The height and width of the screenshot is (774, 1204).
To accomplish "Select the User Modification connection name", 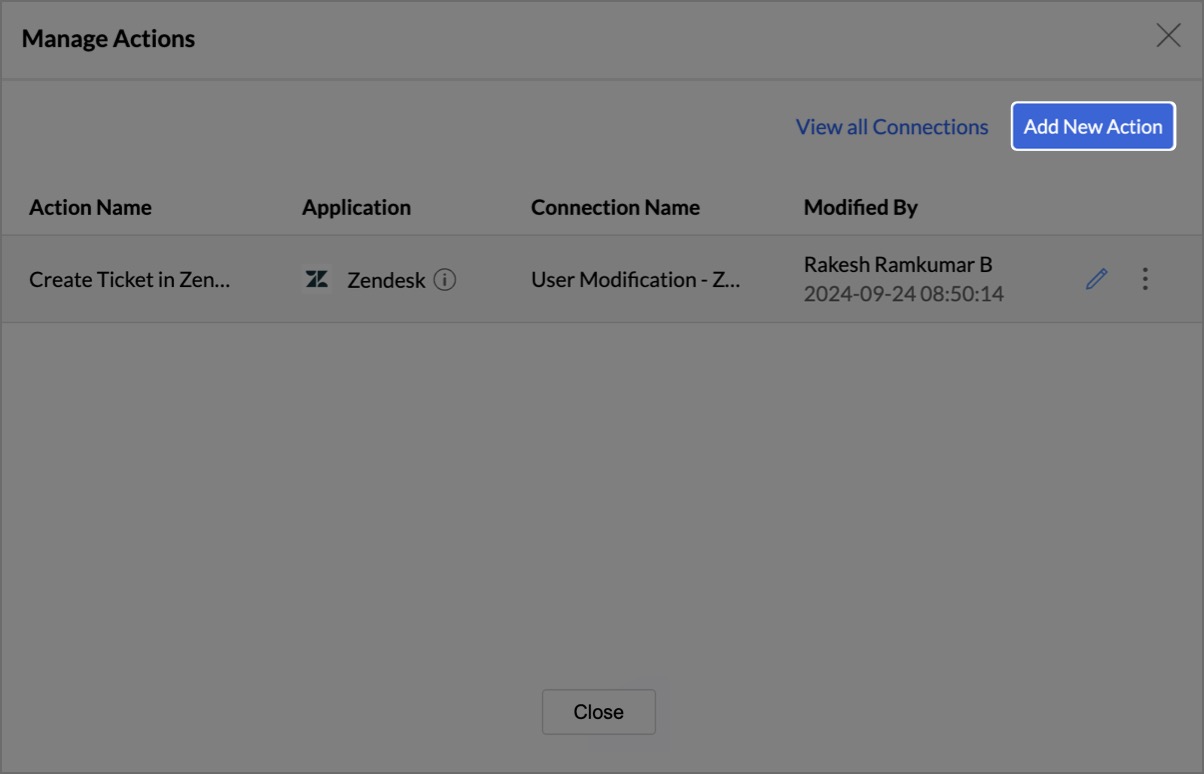I will [636, 280].
